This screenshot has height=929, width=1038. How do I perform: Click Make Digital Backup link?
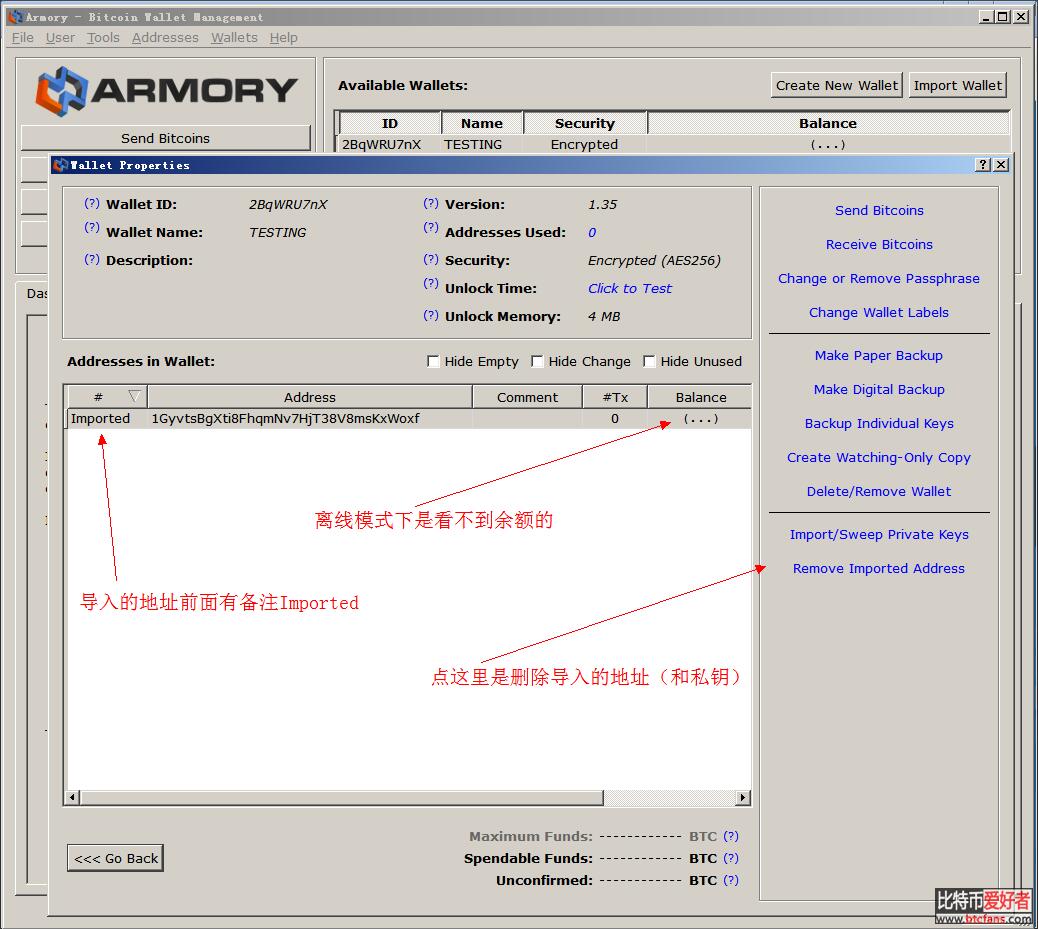pyautogui.click(x=879, y=389)
